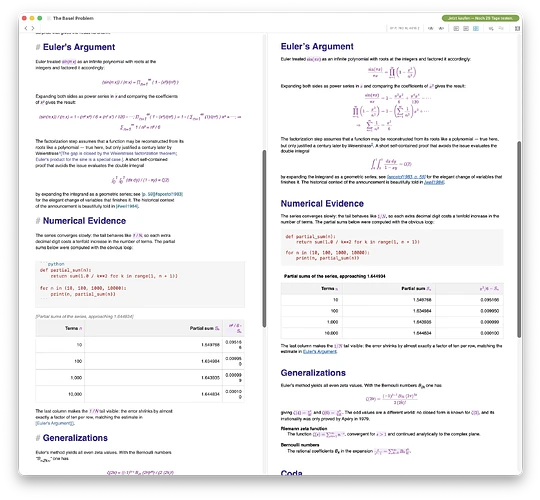Click 'def partial_sum(n):' in the preview code block
This screenshot has height=500, width=540.
click(x=310, y=237)
